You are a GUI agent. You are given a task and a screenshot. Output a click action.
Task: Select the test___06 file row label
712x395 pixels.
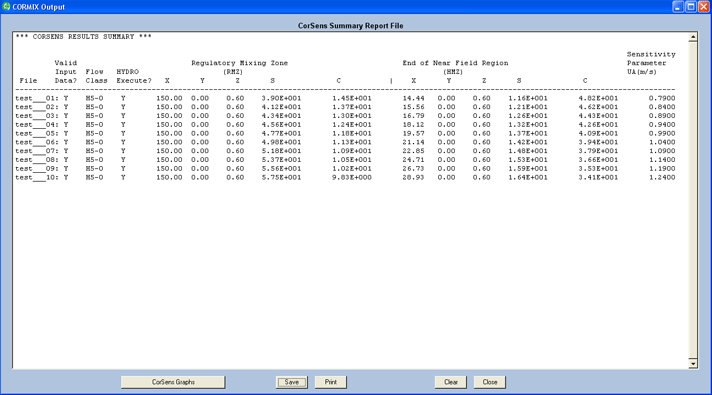click(x=37, y=142)
